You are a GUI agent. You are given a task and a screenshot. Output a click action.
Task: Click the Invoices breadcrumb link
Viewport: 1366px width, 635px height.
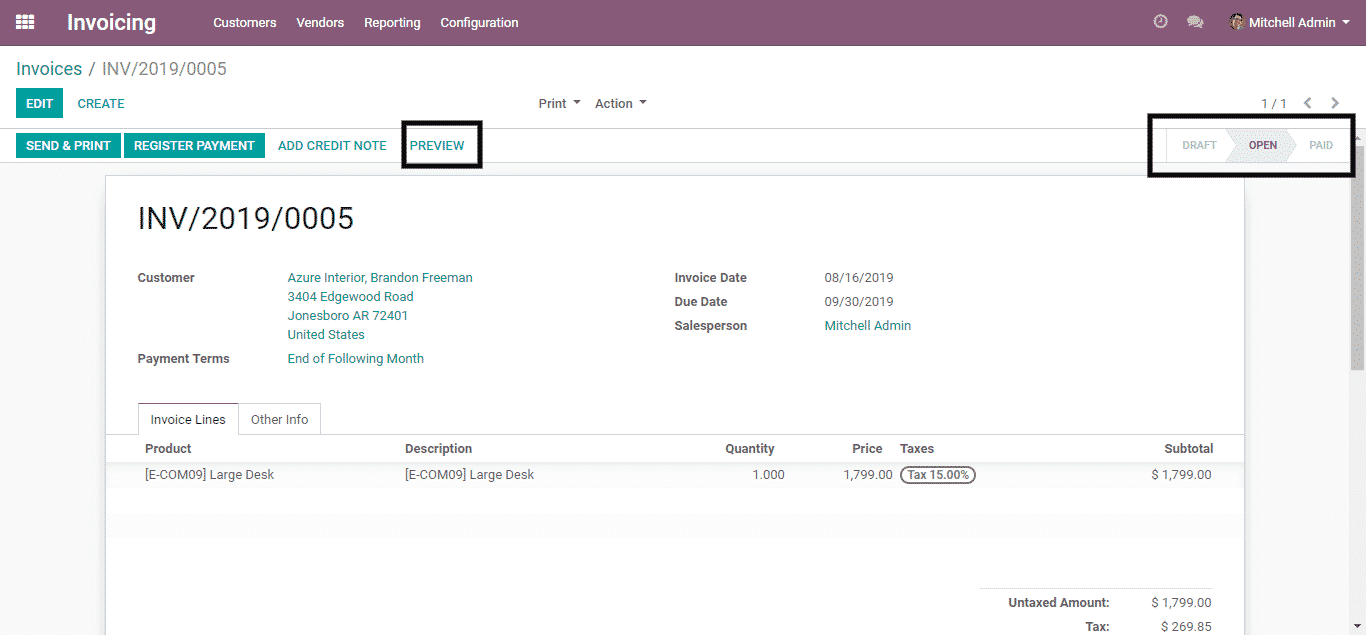49,69
